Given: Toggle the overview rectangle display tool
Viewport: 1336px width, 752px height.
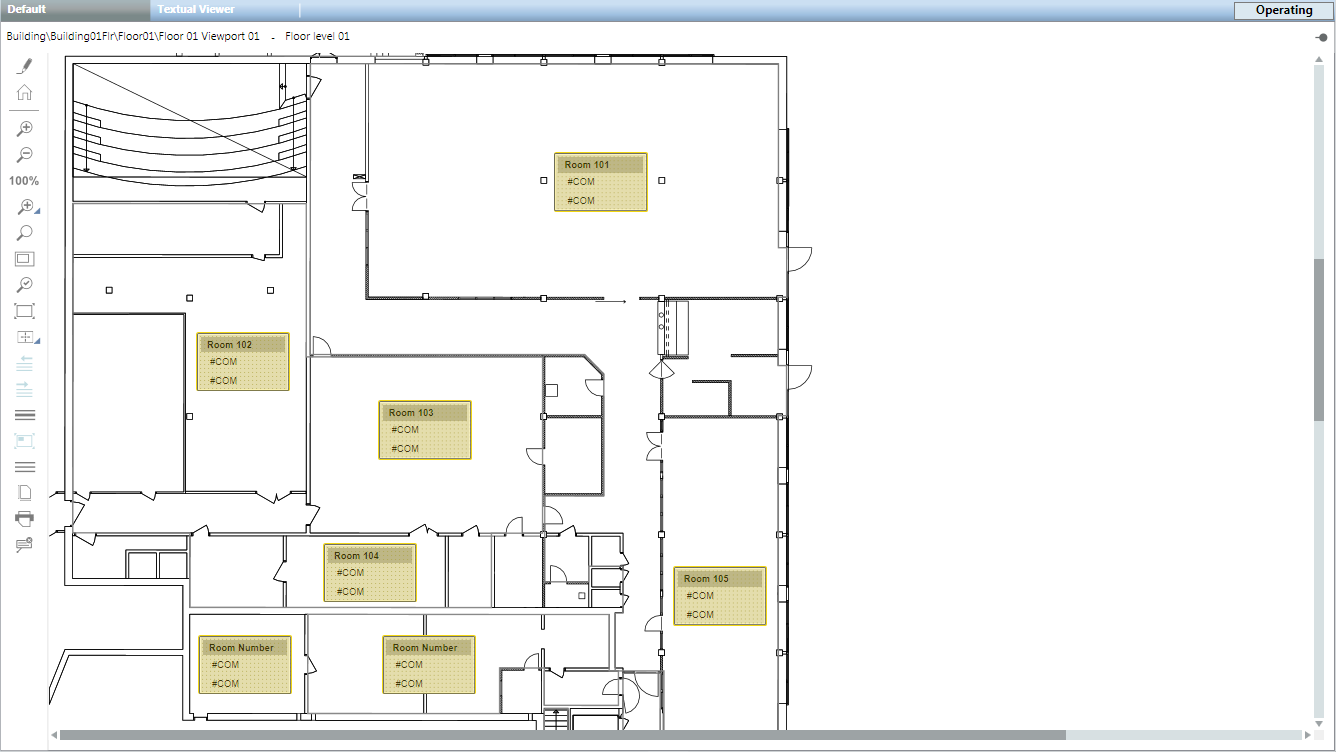Looking at the screenshot, I should click(x=24, y=258).
